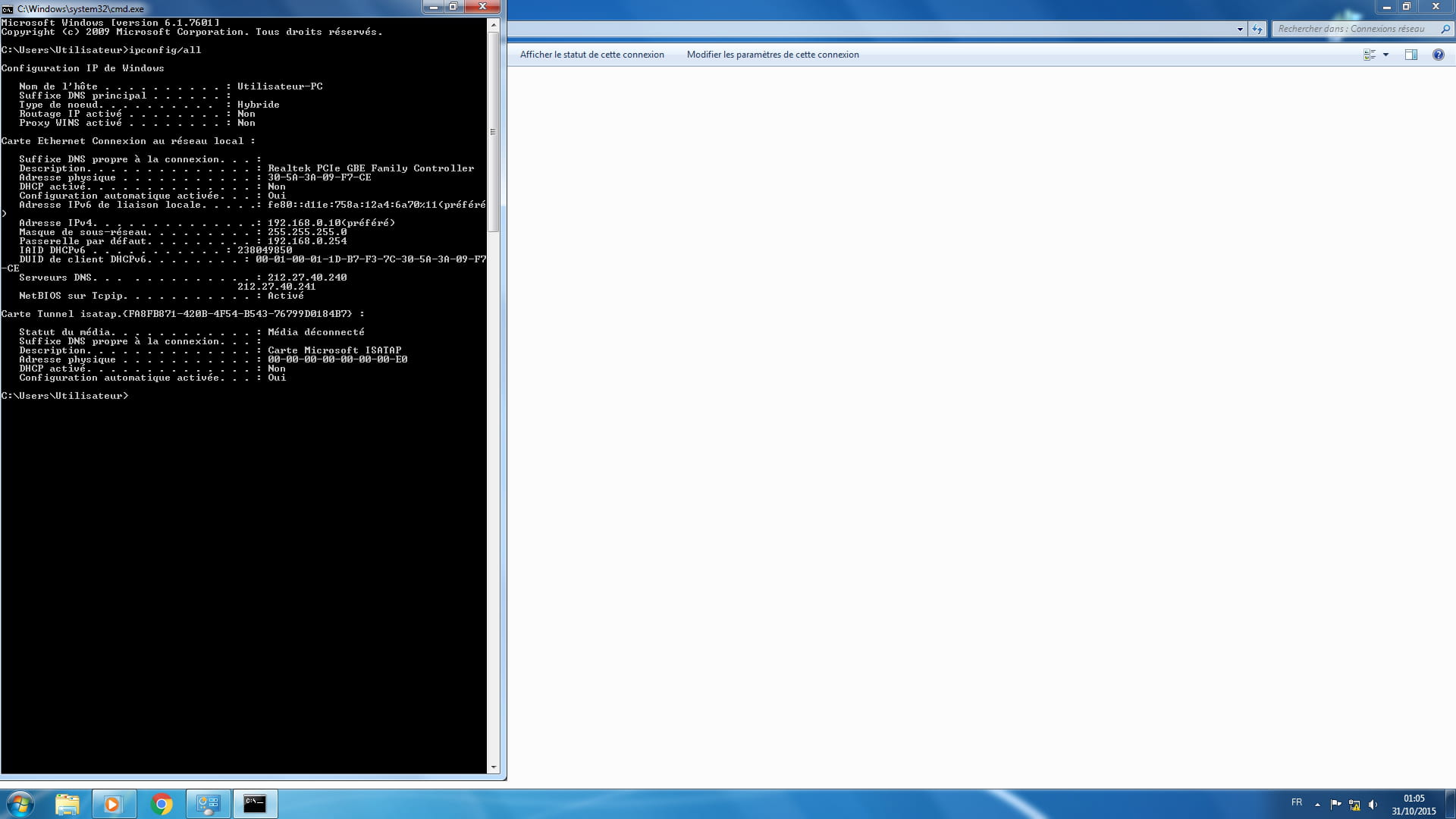
Task: Toggle the preview pane in Network Connections
Action: [1411, 55]
